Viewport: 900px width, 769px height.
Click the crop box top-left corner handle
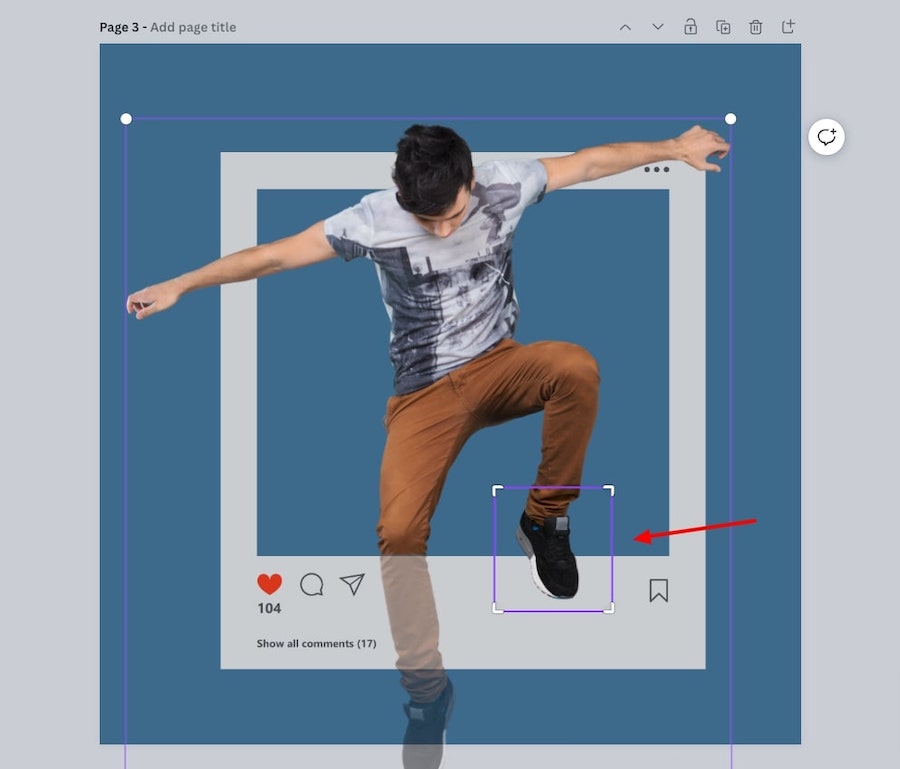[498, 491]
